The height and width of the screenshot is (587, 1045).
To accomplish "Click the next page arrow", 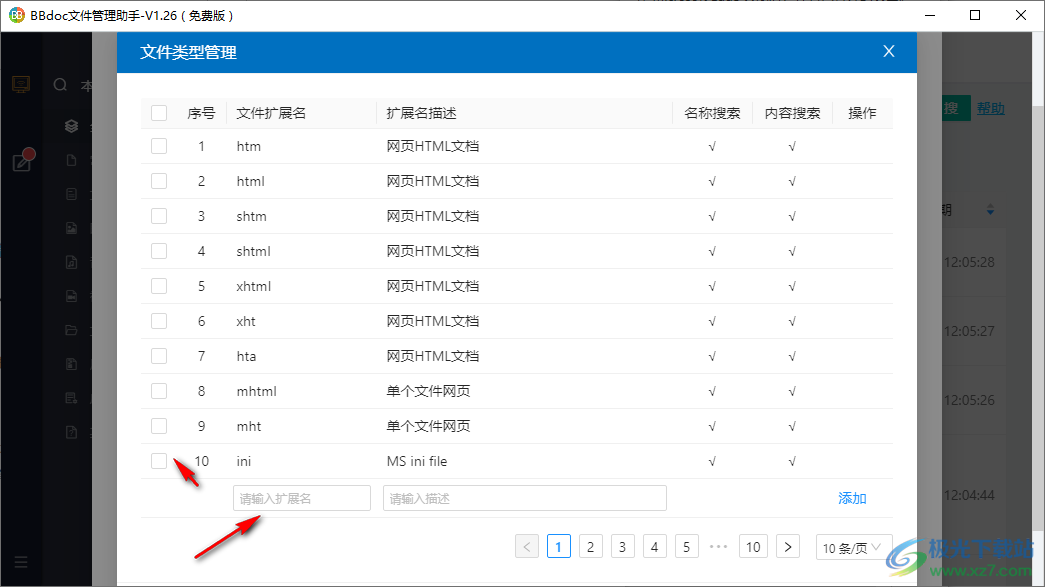I will point(788,547).
